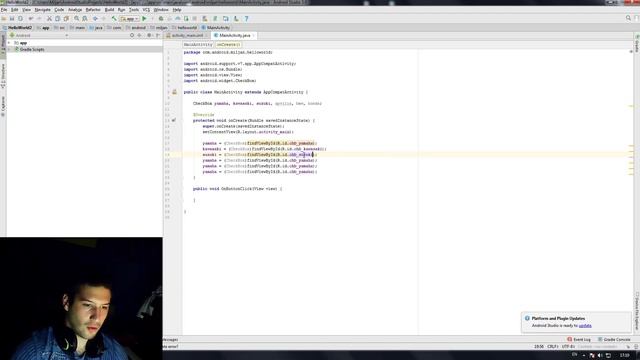Screen dimensions: 640x360
Task: Click MainActivity in navigation breadcrumb
Action: 216,28
